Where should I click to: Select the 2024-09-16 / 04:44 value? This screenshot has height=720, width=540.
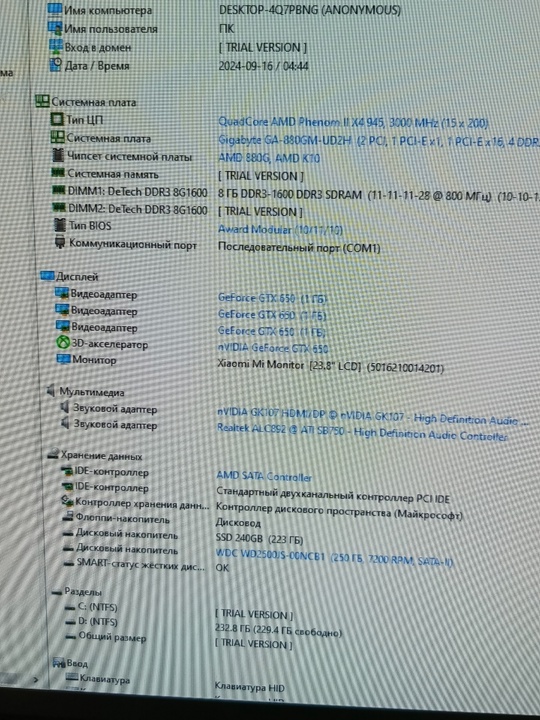coord(264,66)
